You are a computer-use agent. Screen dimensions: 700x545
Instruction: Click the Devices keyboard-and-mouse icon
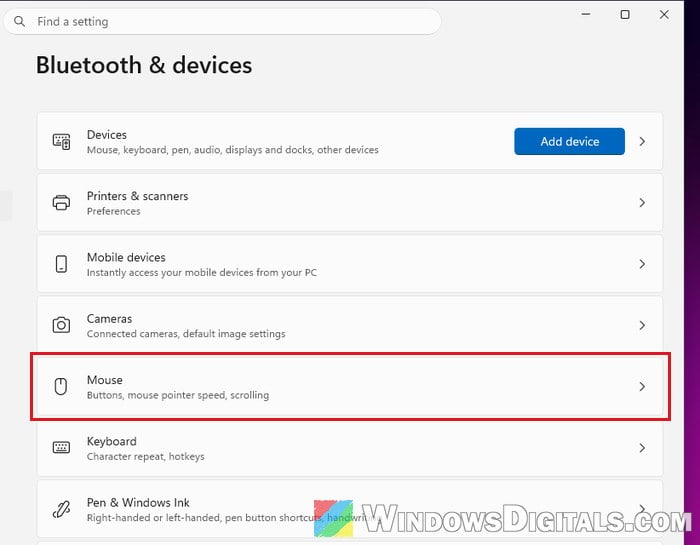(61, 141)
